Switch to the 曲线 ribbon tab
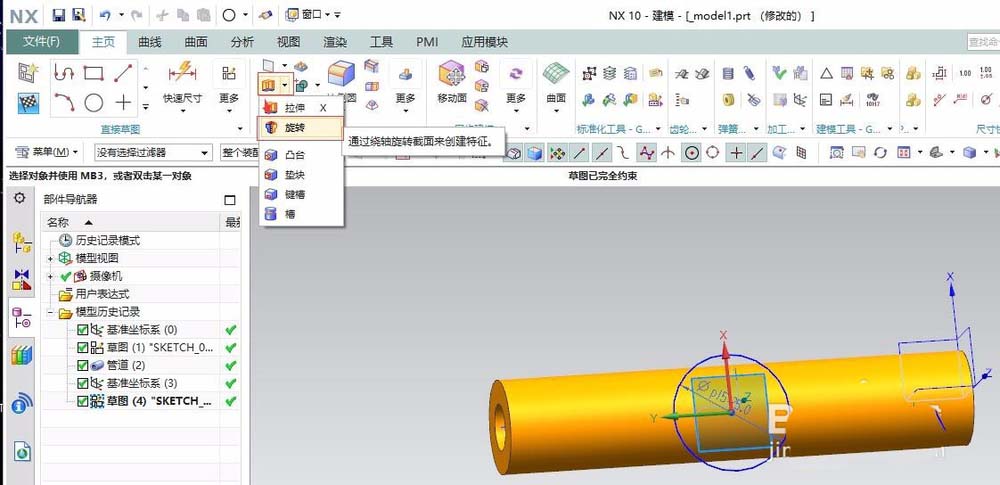Viewport: 1000px width, 485px height. pyautogui.click(x=150, y=43)
